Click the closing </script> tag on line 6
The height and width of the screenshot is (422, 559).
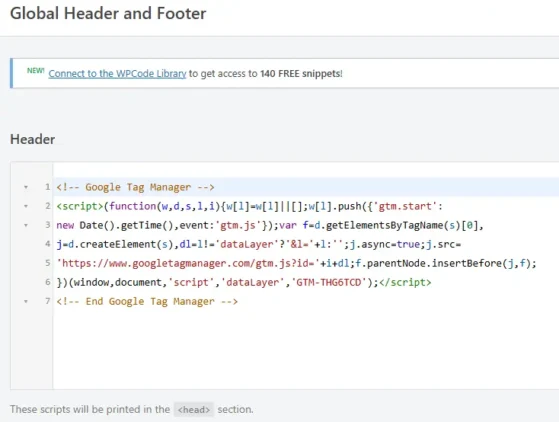(405, 282)
